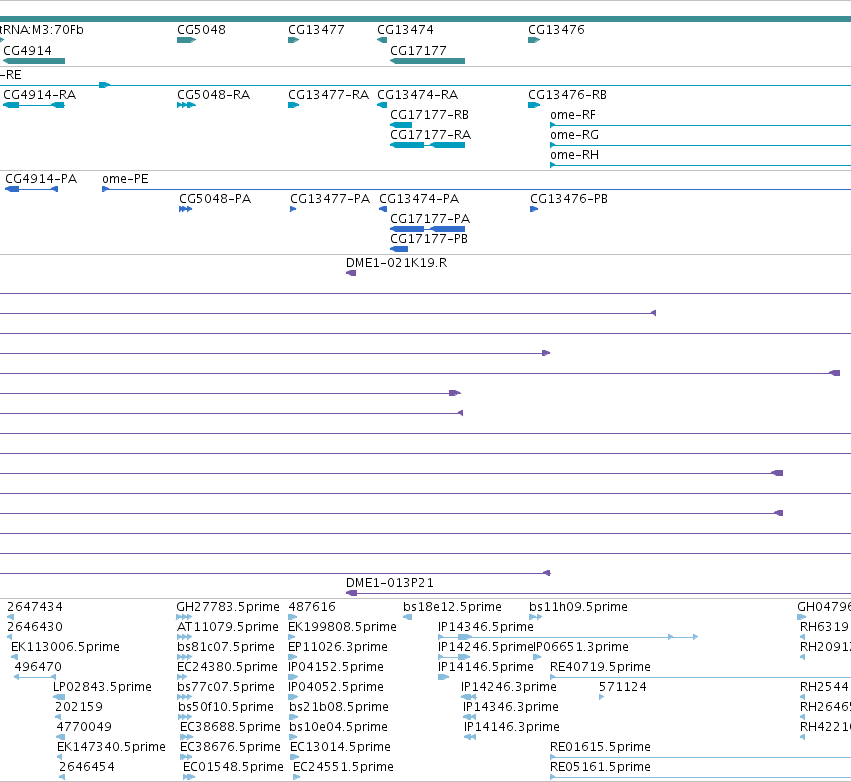
Task: Select the CG13474 gene label
Action: coord(405,30)
